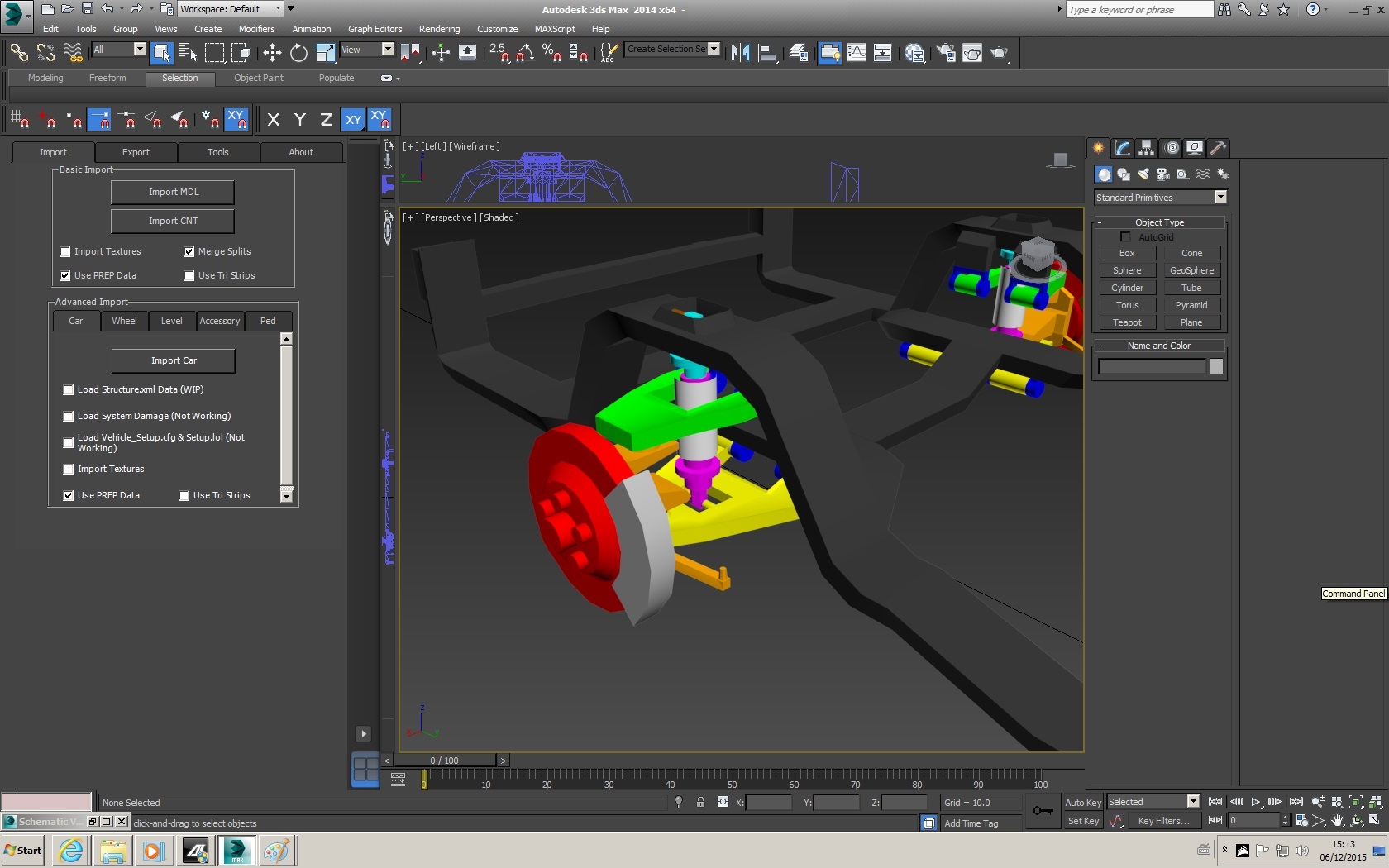Click the Mirror tool icon

pos(740,53)
